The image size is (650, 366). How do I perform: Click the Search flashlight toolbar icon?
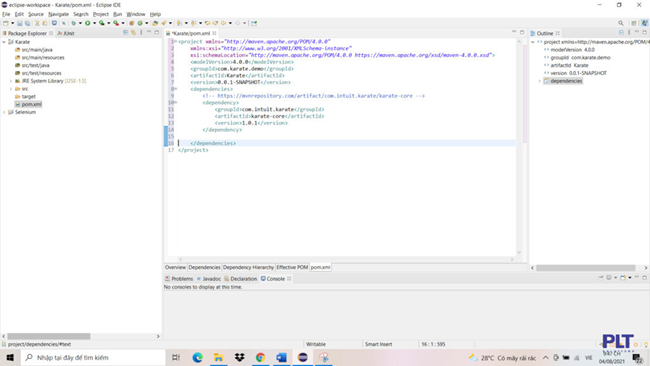tap(164, 23)
